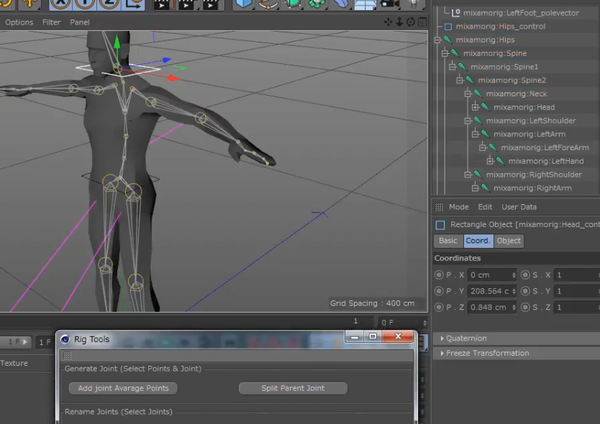Select mixamorig:RightShoulder in object tree

click(x=534, y=174)
